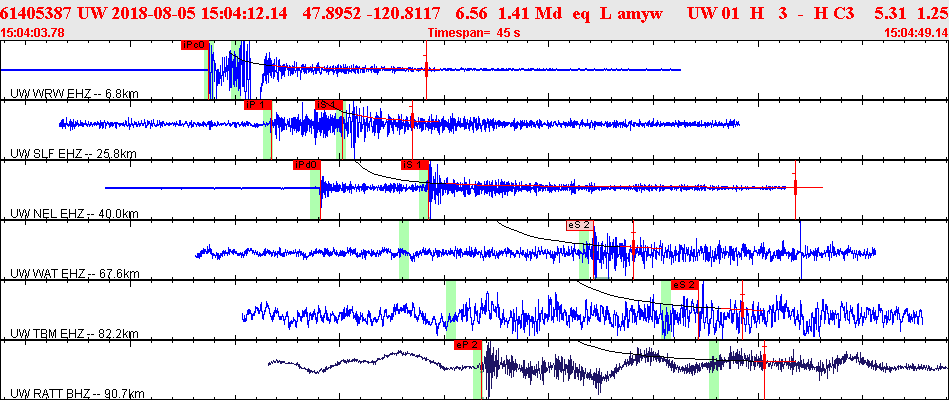Click the event summary header text
The image size is (949, 400).
tap(474, 12)
